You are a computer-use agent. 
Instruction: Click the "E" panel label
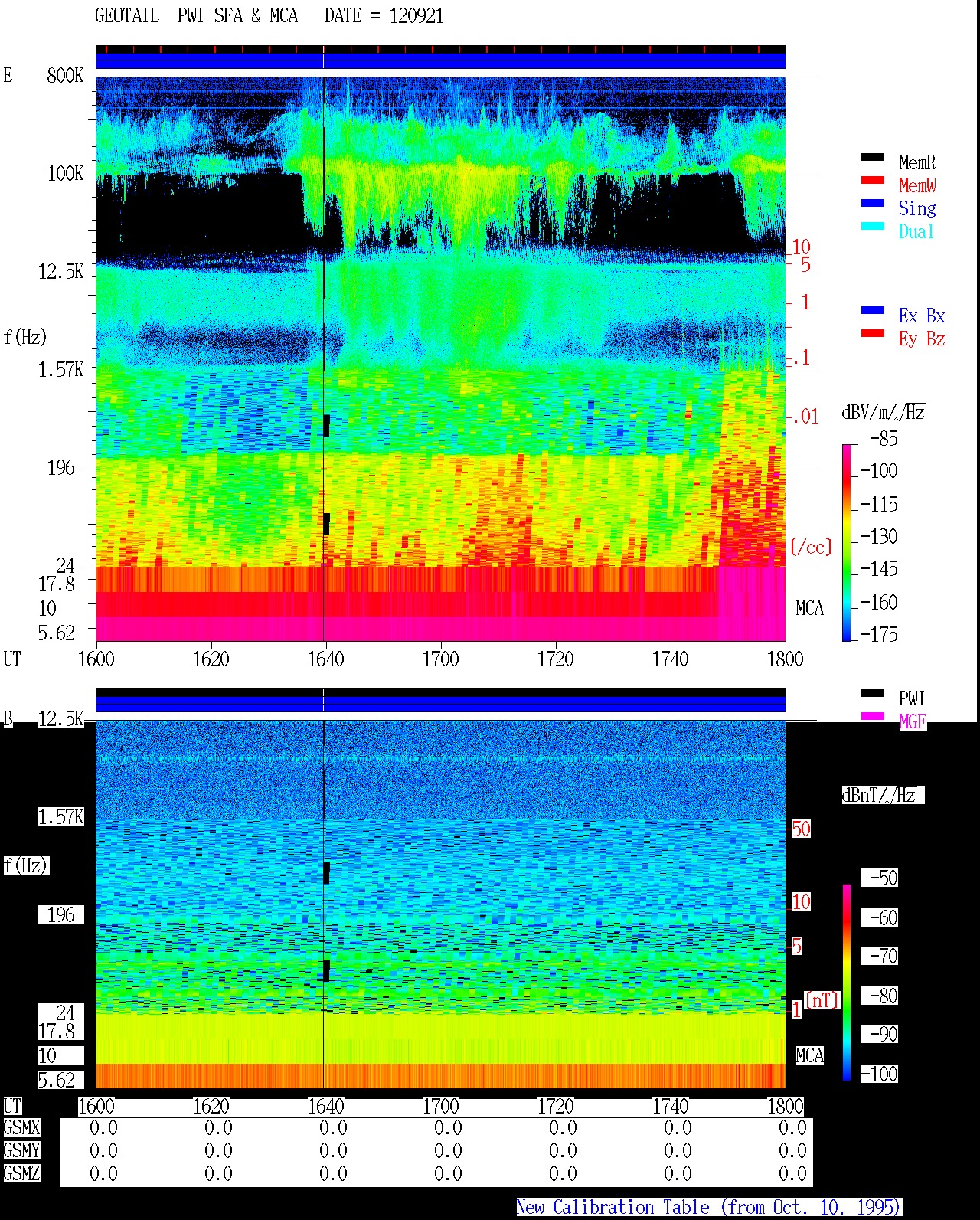tap(8, 75)
